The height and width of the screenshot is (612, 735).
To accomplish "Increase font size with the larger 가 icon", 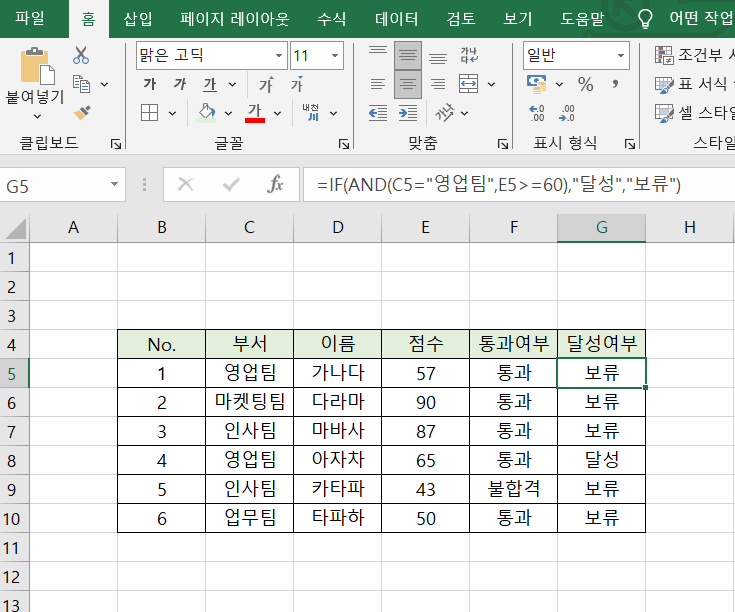I will point(267,84).
